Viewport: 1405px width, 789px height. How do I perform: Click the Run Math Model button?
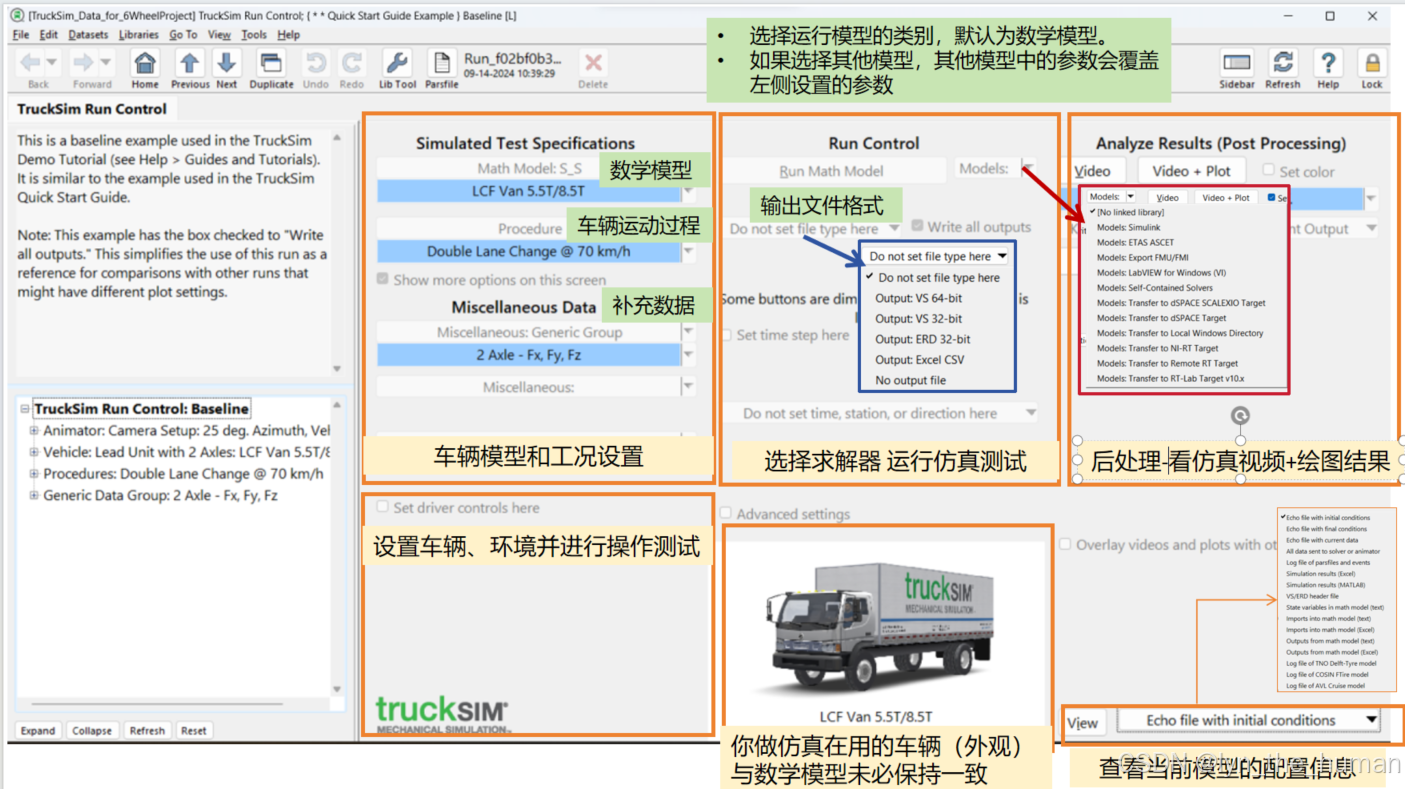pos(832,171)
